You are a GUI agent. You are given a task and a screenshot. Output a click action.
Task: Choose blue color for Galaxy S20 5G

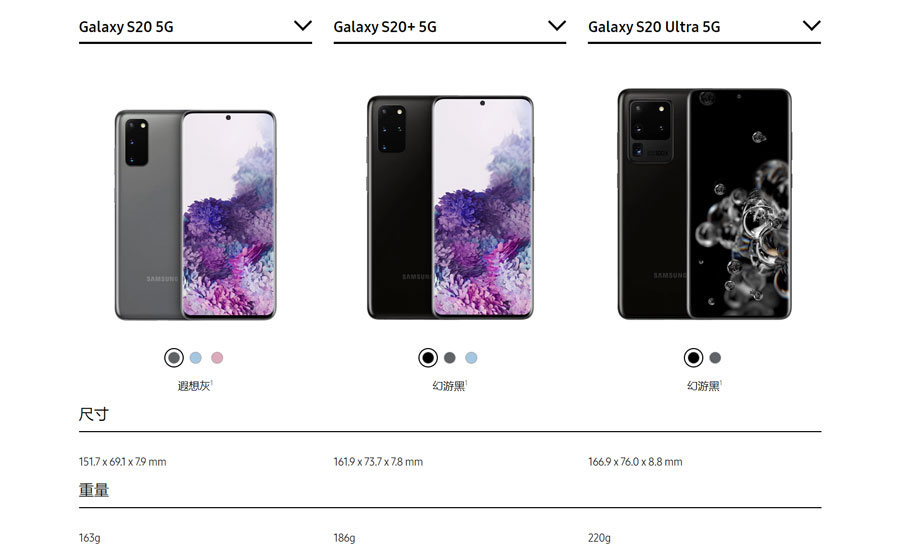coord(196,358)
